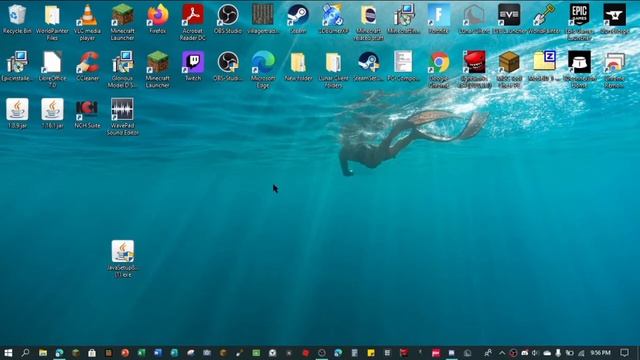
Task: Launch the EVE Launcher shortcut
Action: tap(509, 20)
